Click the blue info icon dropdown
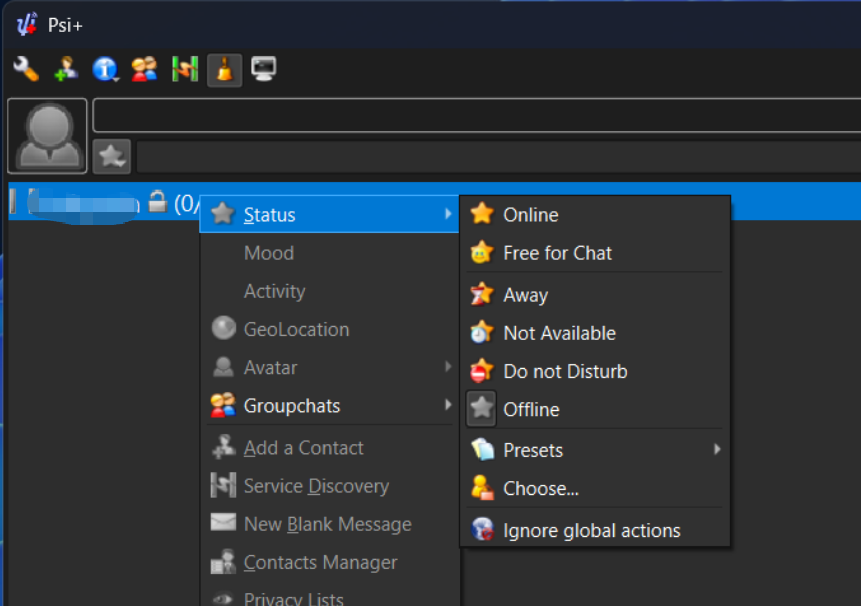Screen dimensions: 861x606 (105, 69)
